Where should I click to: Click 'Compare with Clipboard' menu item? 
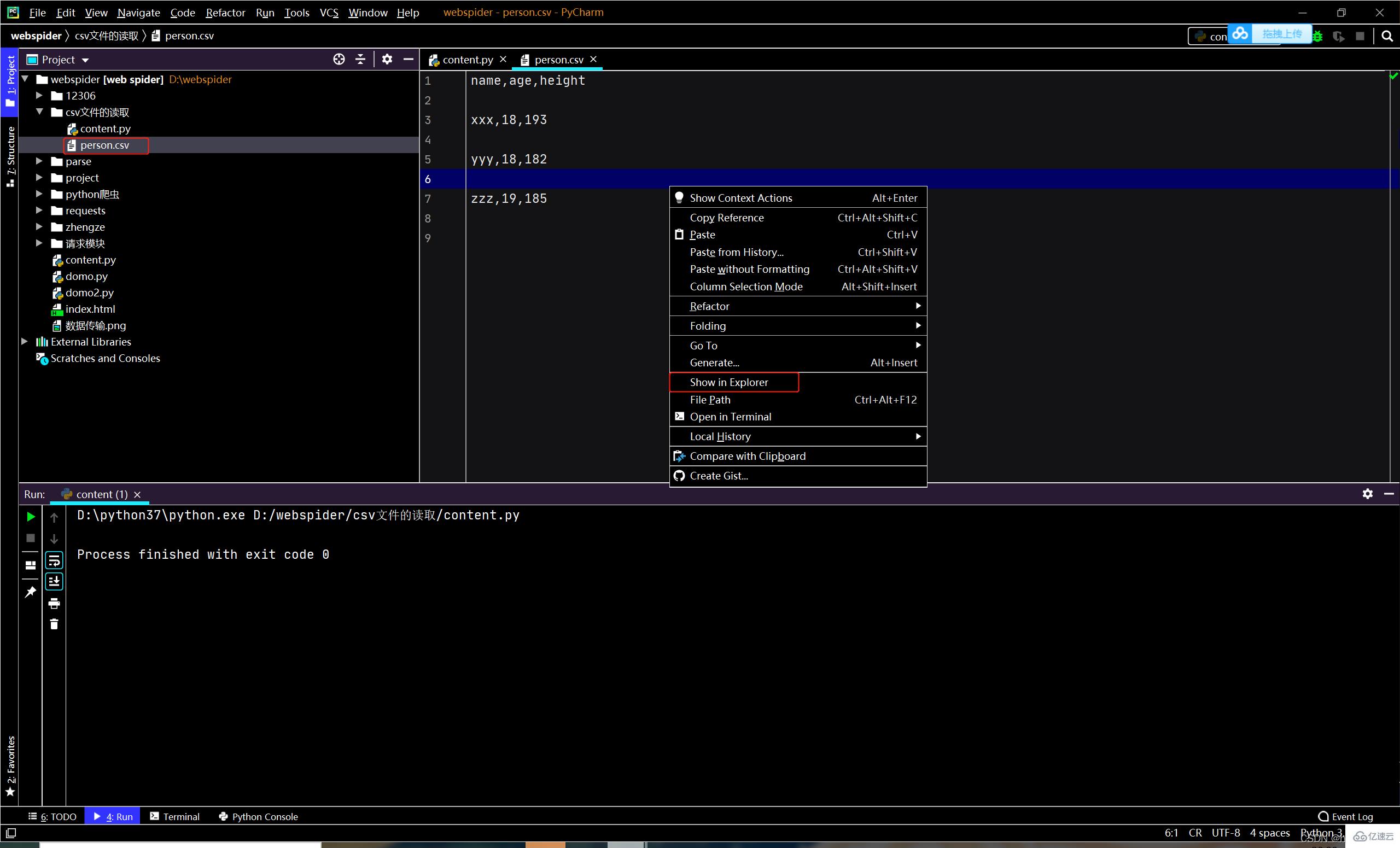748,455
